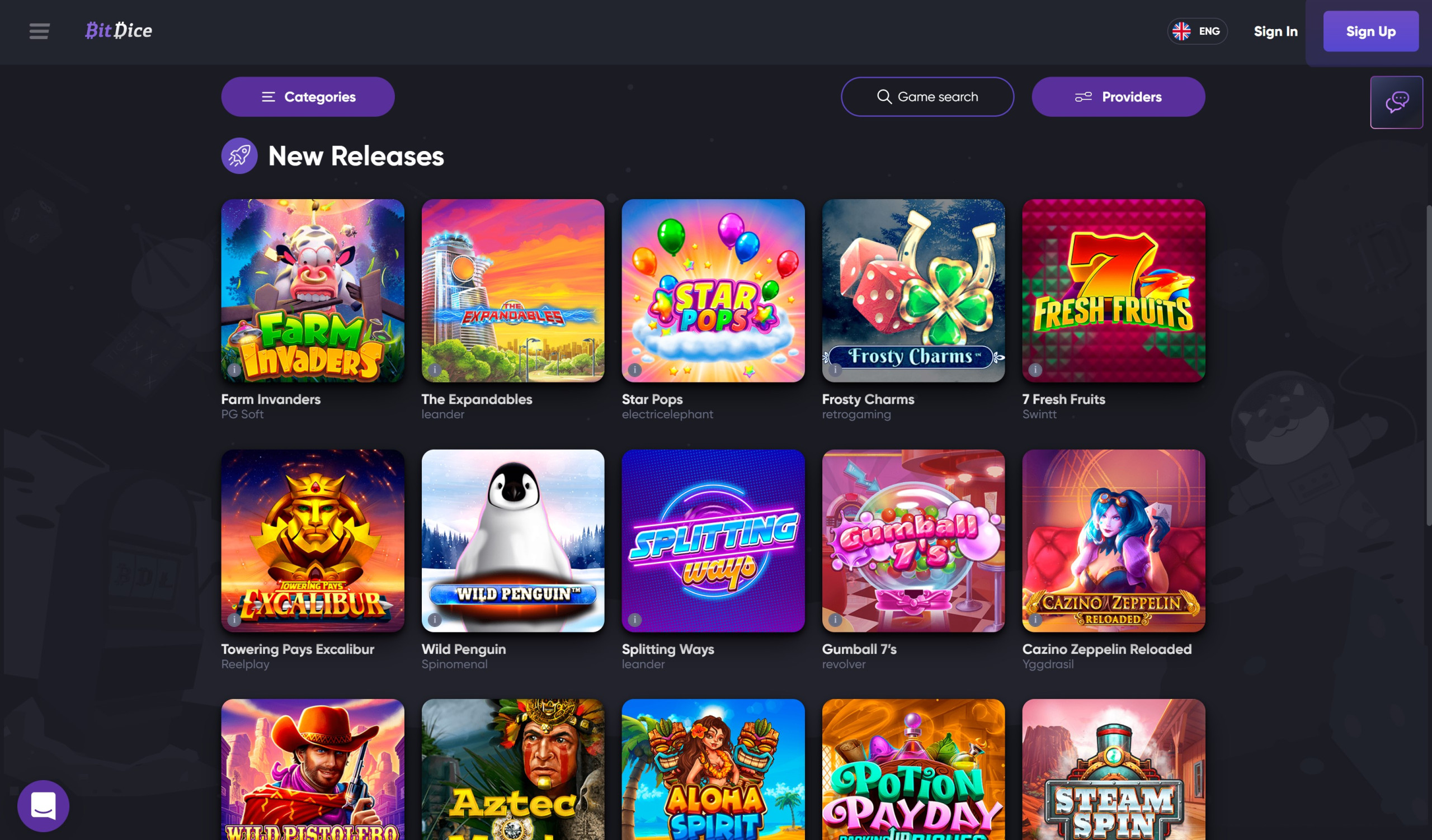Open the Cazino Zeppelin Reloaded thumbnail

[1114, 541]
